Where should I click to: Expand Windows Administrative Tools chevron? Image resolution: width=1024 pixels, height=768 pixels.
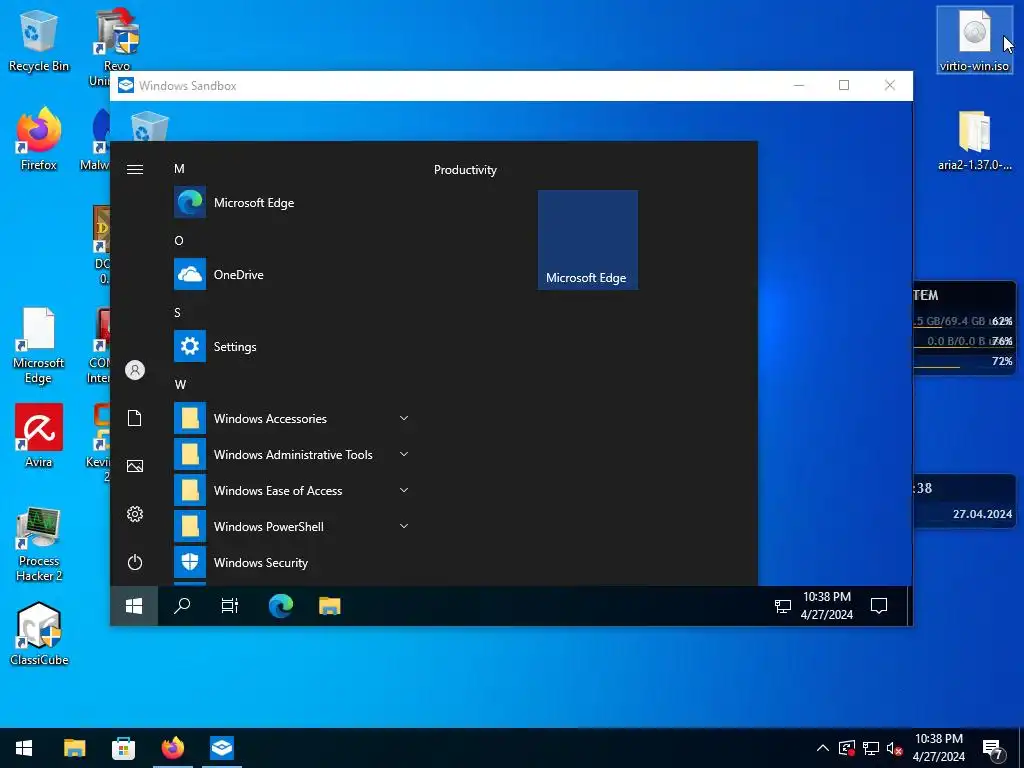click(x=404, y=454)
